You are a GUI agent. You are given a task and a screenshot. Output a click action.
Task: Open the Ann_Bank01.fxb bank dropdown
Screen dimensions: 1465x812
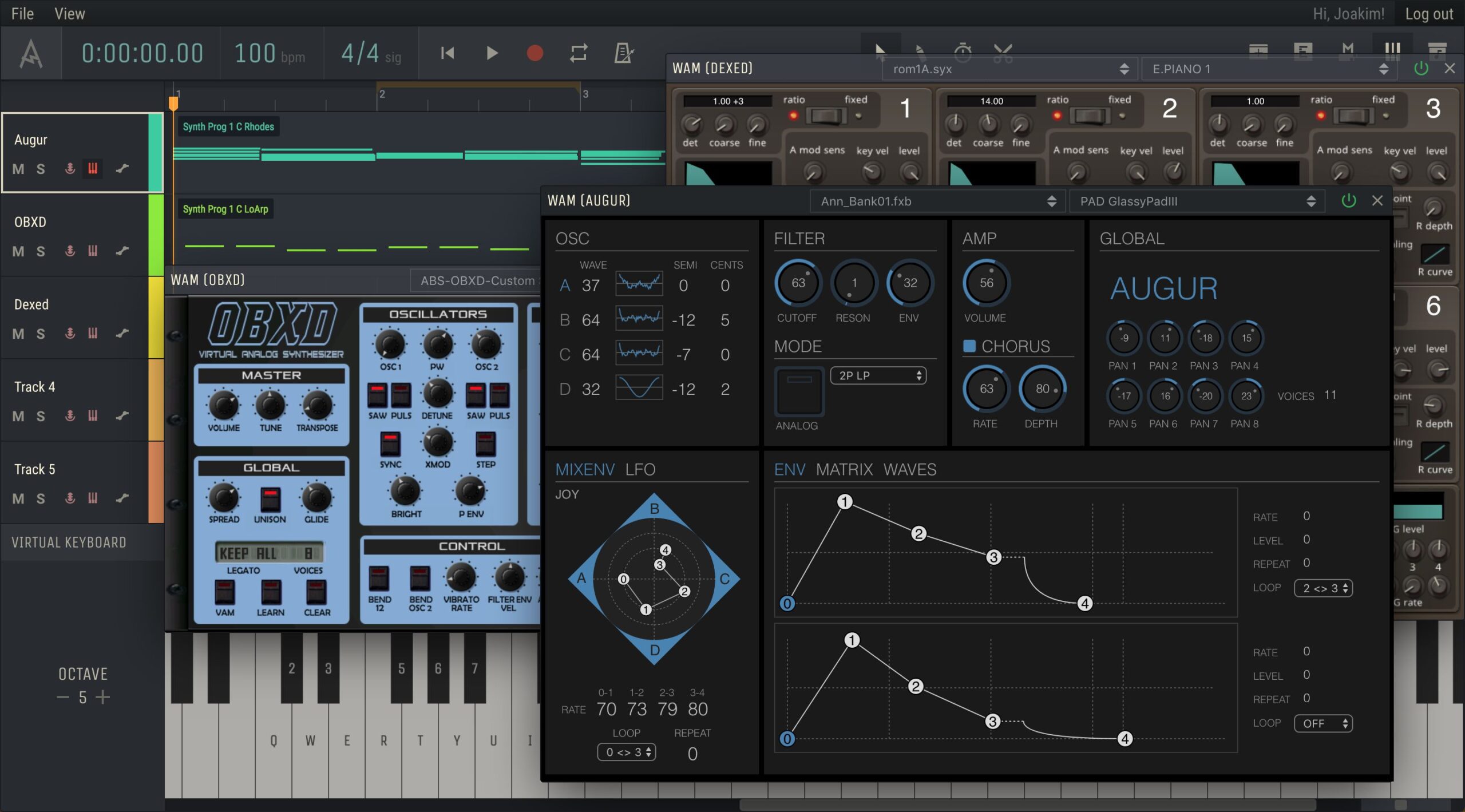936,201
